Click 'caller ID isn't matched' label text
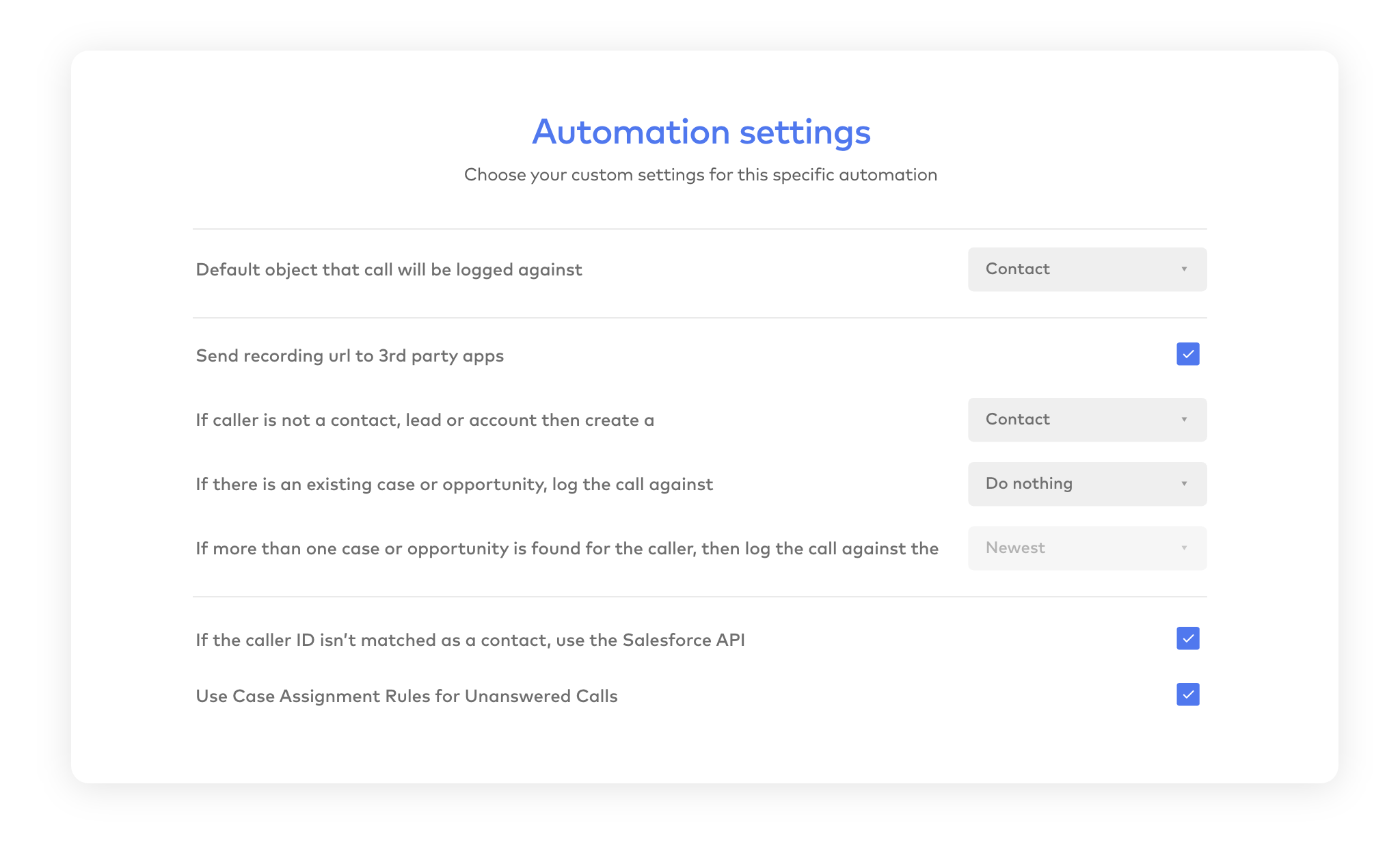This screenshot has height=864, width=1400. [x=470, y=640]
